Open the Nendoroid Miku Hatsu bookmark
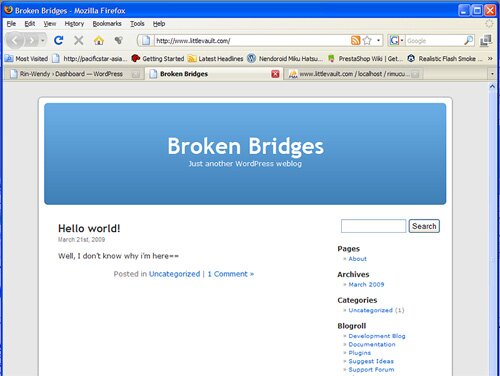 [285, 59]
